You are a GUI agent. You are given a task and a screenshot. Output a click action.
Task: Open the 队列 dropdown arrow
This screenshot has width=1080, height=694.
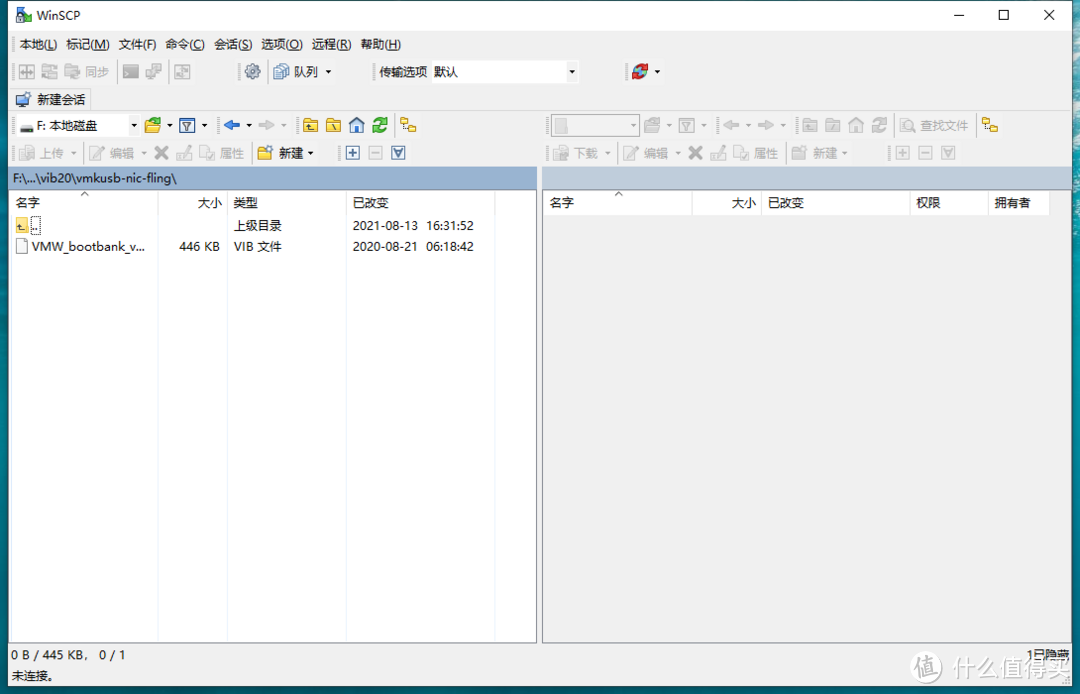(x=328, y=72)
